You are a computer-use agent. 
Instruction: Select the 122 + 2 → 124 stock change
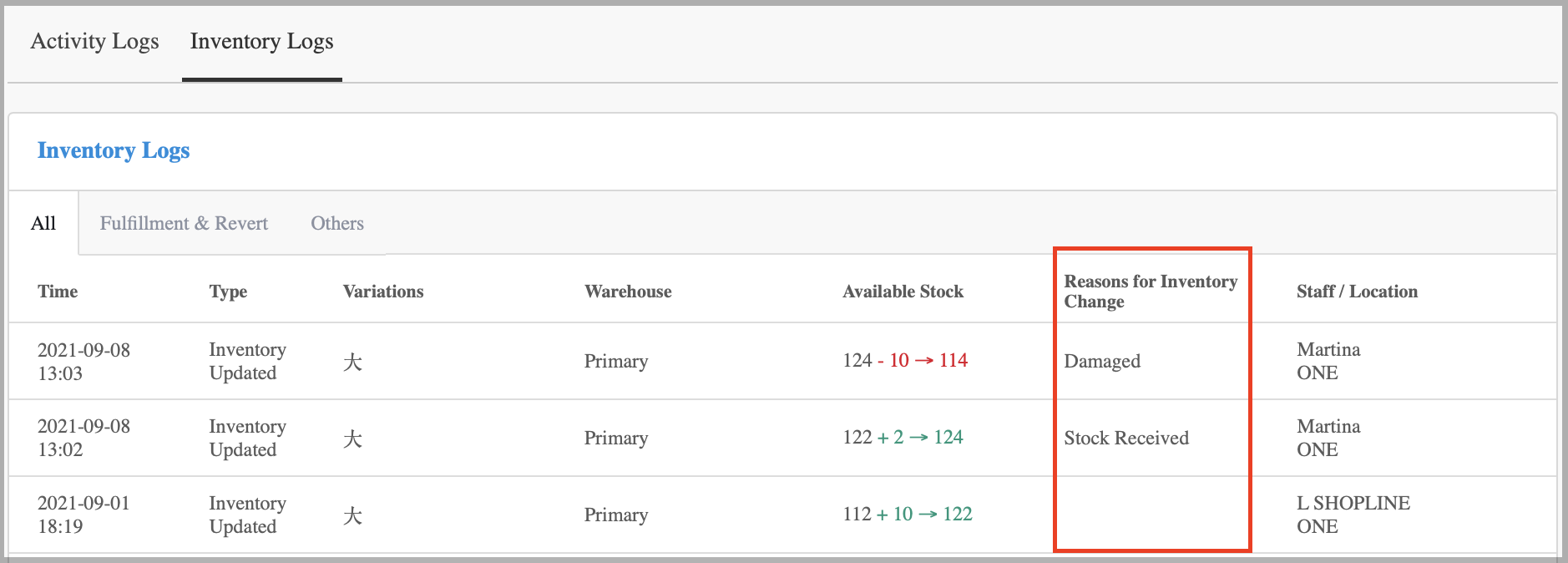tap(903, 438)
